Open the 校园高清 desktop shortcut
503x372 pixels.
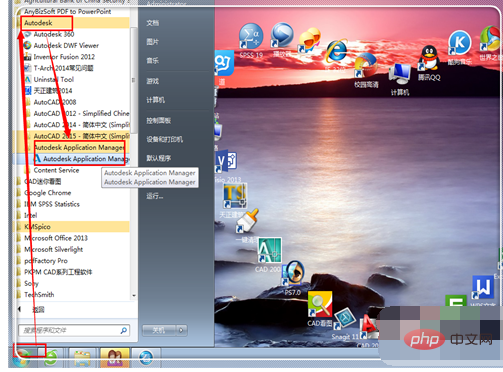(x=366, y=70)
